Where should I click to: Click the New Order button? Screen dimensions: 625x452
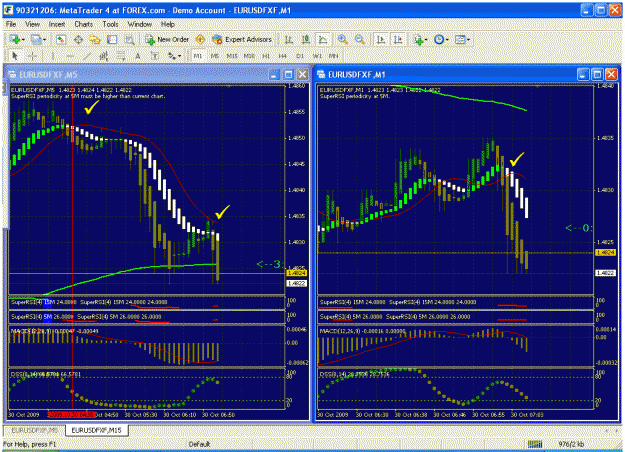tap(167, 39)
